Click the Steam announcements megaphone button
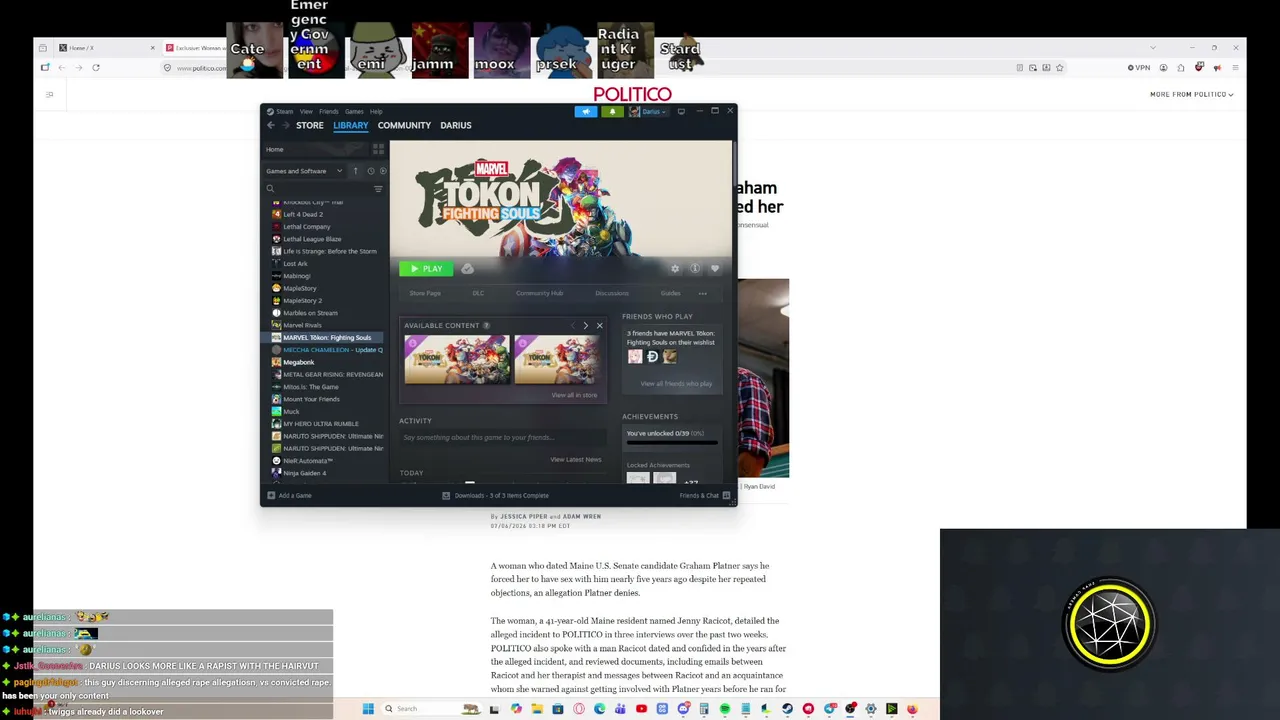Image resolution: width=1280 pixels, height=720 pixels. point(586,112)
